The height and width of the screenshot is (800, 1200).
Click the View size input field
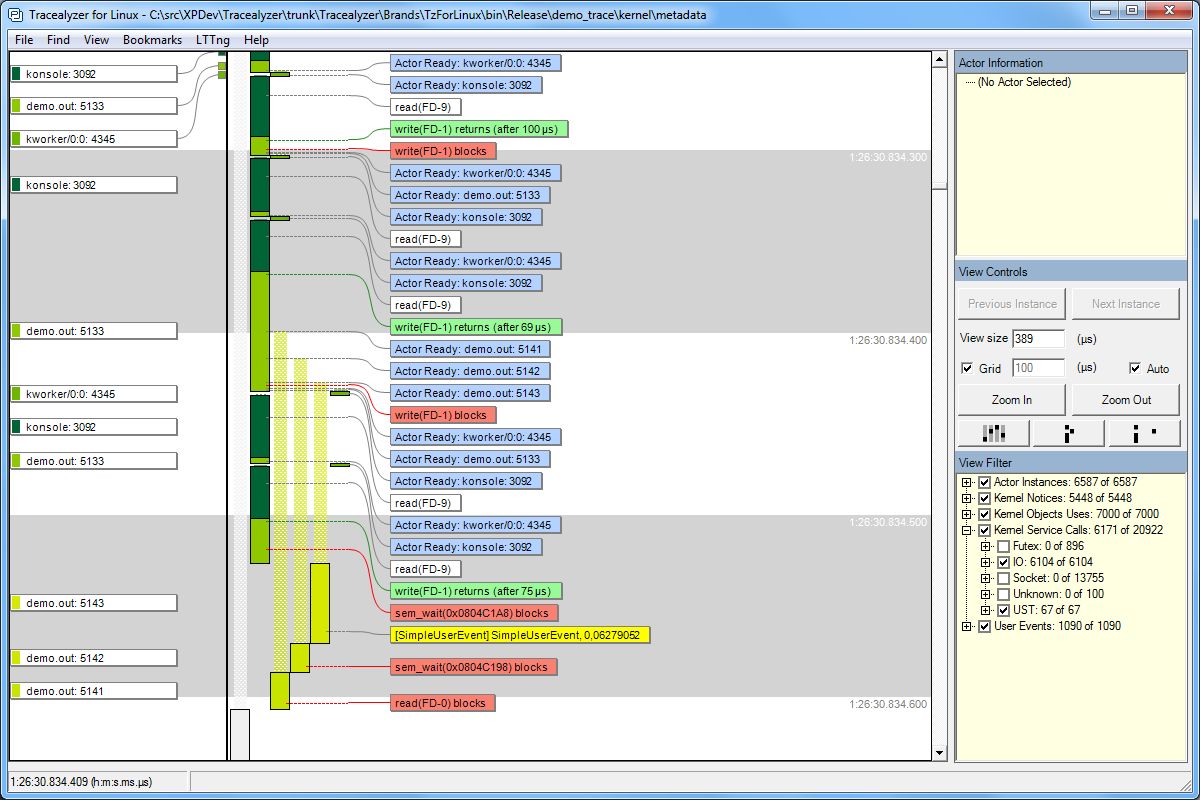[1038, 339]
